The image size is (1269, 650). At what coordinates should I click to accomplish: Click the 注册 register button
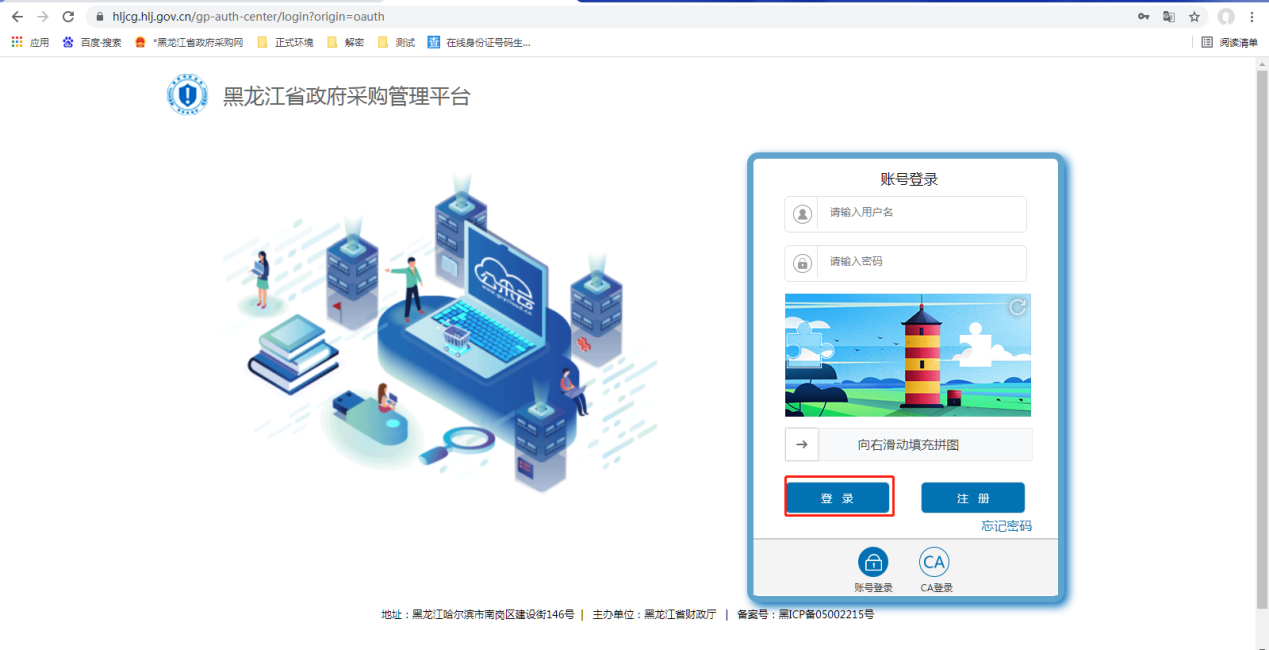tap(973, 498)
